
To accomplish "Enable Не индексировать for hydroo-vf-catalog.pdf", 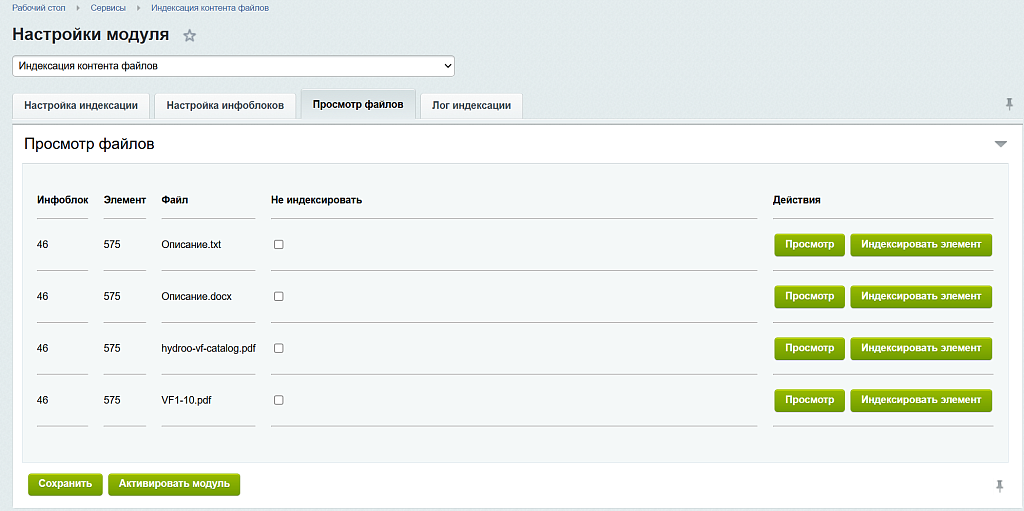I will coord(279,348).
